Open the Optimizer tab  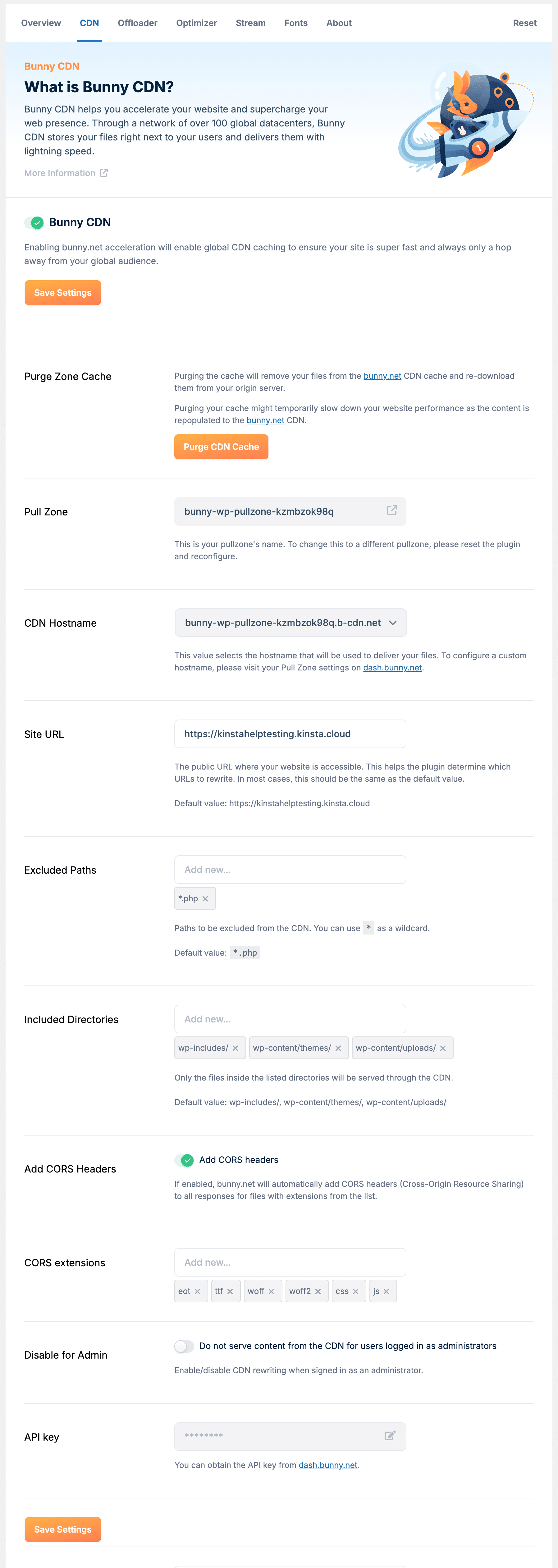coord(196,22)
